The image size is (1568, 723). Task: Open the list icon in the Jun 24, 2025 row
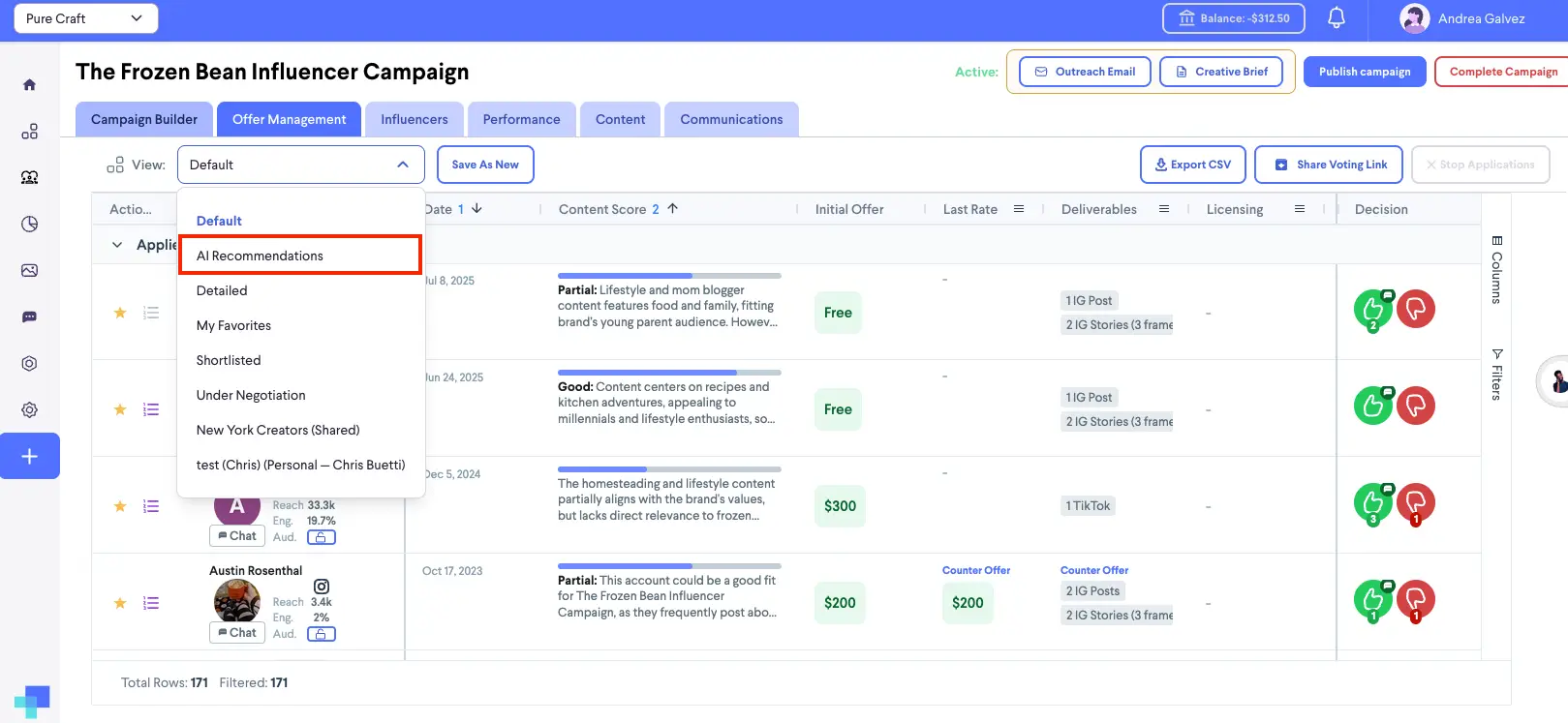click(x=151, y=409)
